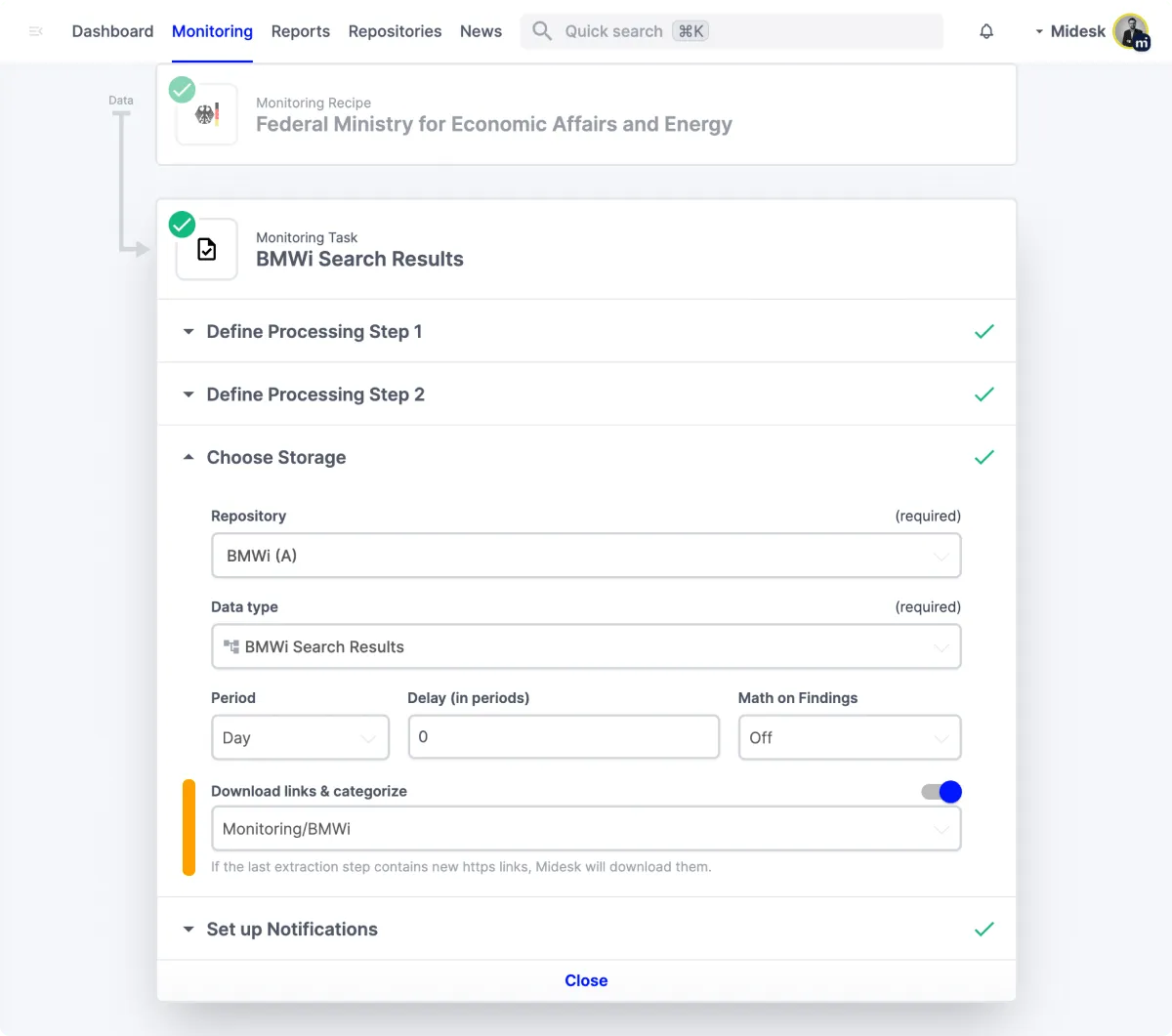Select the Monitoring tab
This screenshot has width=1172, height=1036.
[x=212, y=31]
